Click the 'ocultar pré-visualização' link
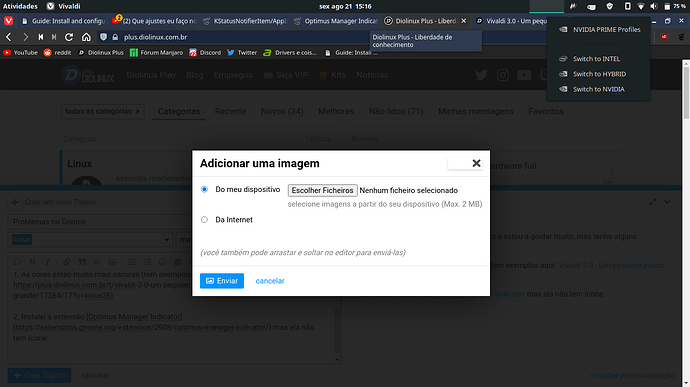The height and width of the screenshot is (387, 690). [632, 375]
